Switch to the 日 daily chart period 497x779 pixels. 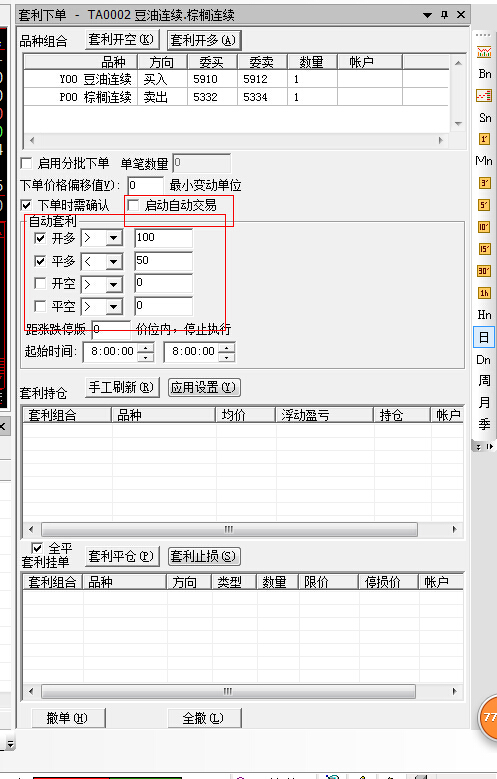pos(484,337)
